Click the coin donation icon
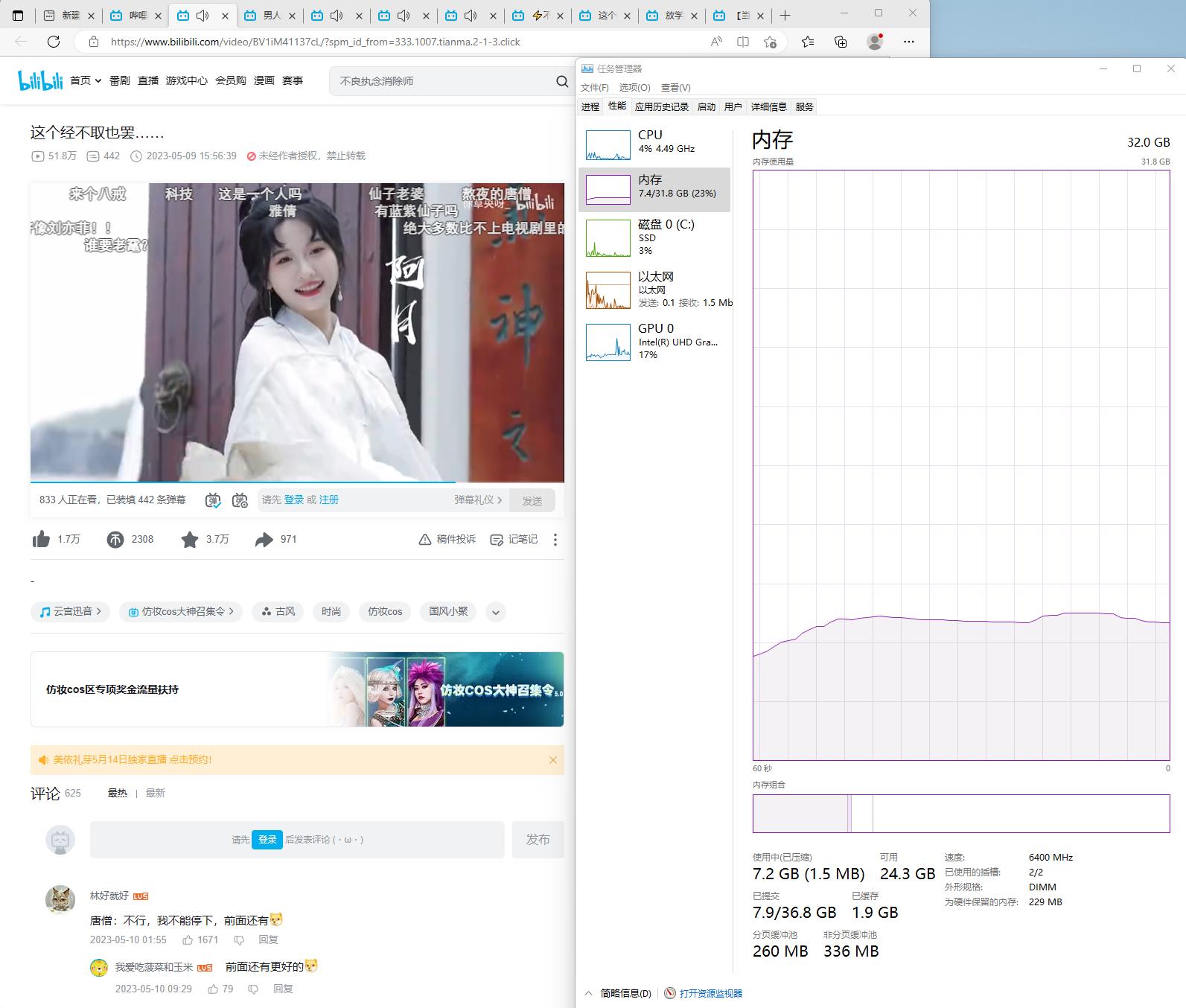Viewport: 1186px width, 1008px height. tap(115, 540)
